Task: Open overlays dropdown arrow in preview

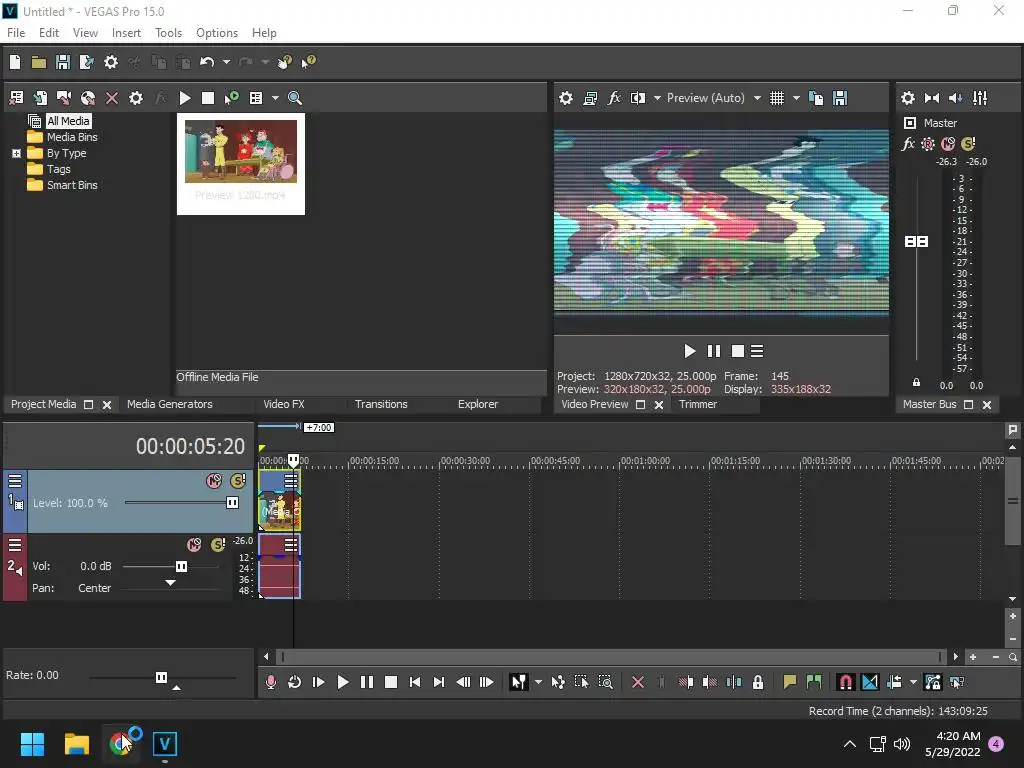Action: (x=795, y=98)
